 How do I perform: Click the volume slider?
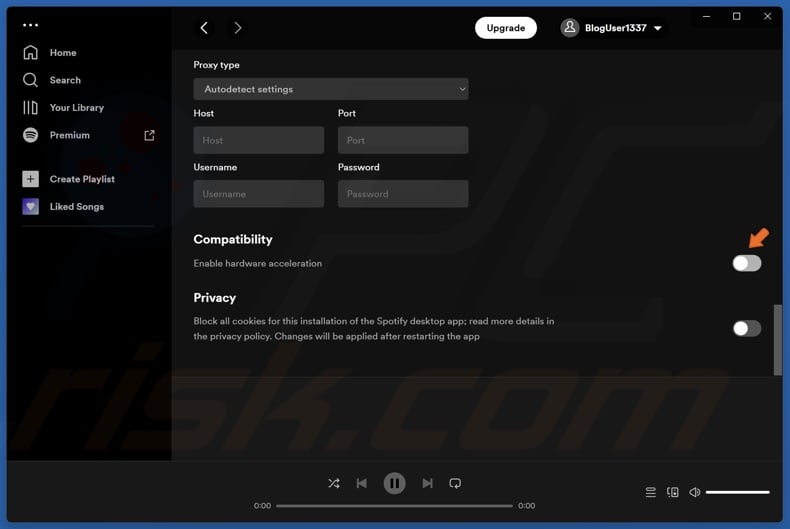[x=738, y=492]
